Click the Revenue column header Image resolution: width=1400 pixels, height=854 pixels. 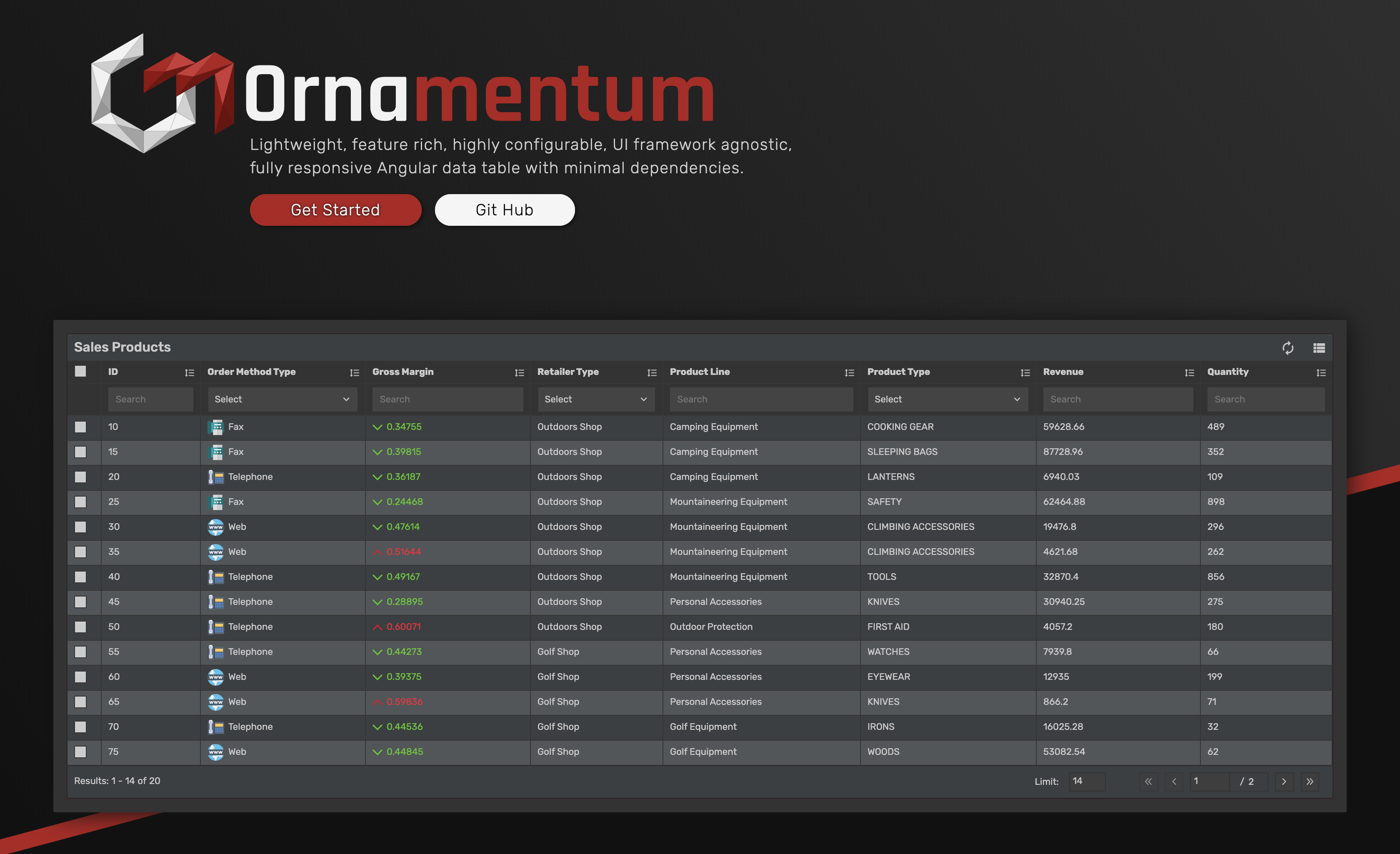[x=1063, y=372]
